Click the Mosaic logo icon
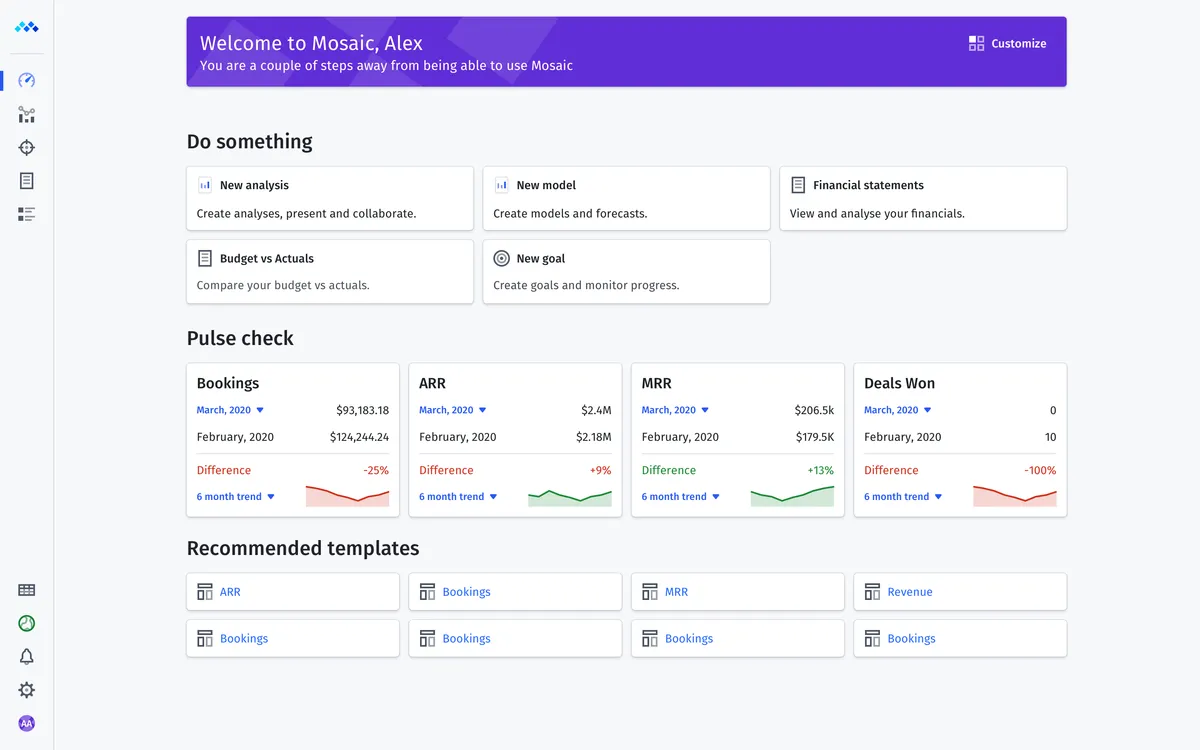Image resolution: width=1200 pixels, height=750 pixels. 27,27
